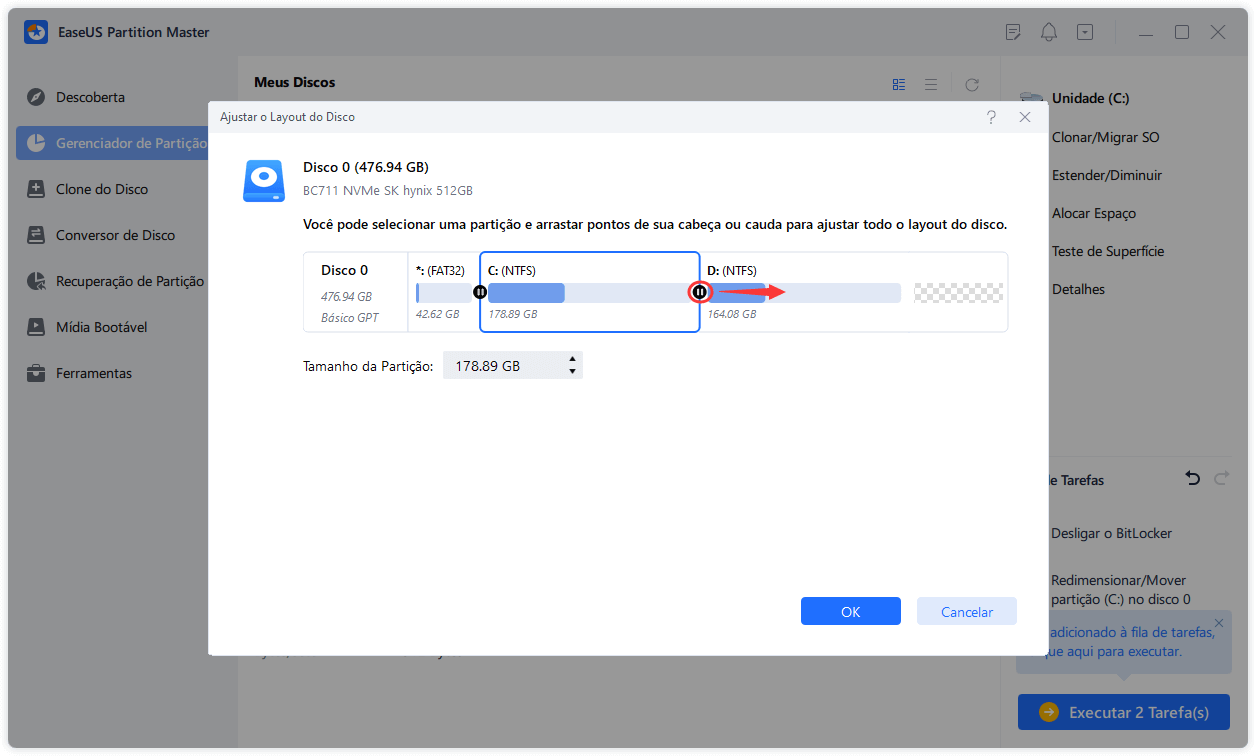1256x756 pixels.
Task: Click the Tamanho da Partição: label
Action: coord(368,367)
